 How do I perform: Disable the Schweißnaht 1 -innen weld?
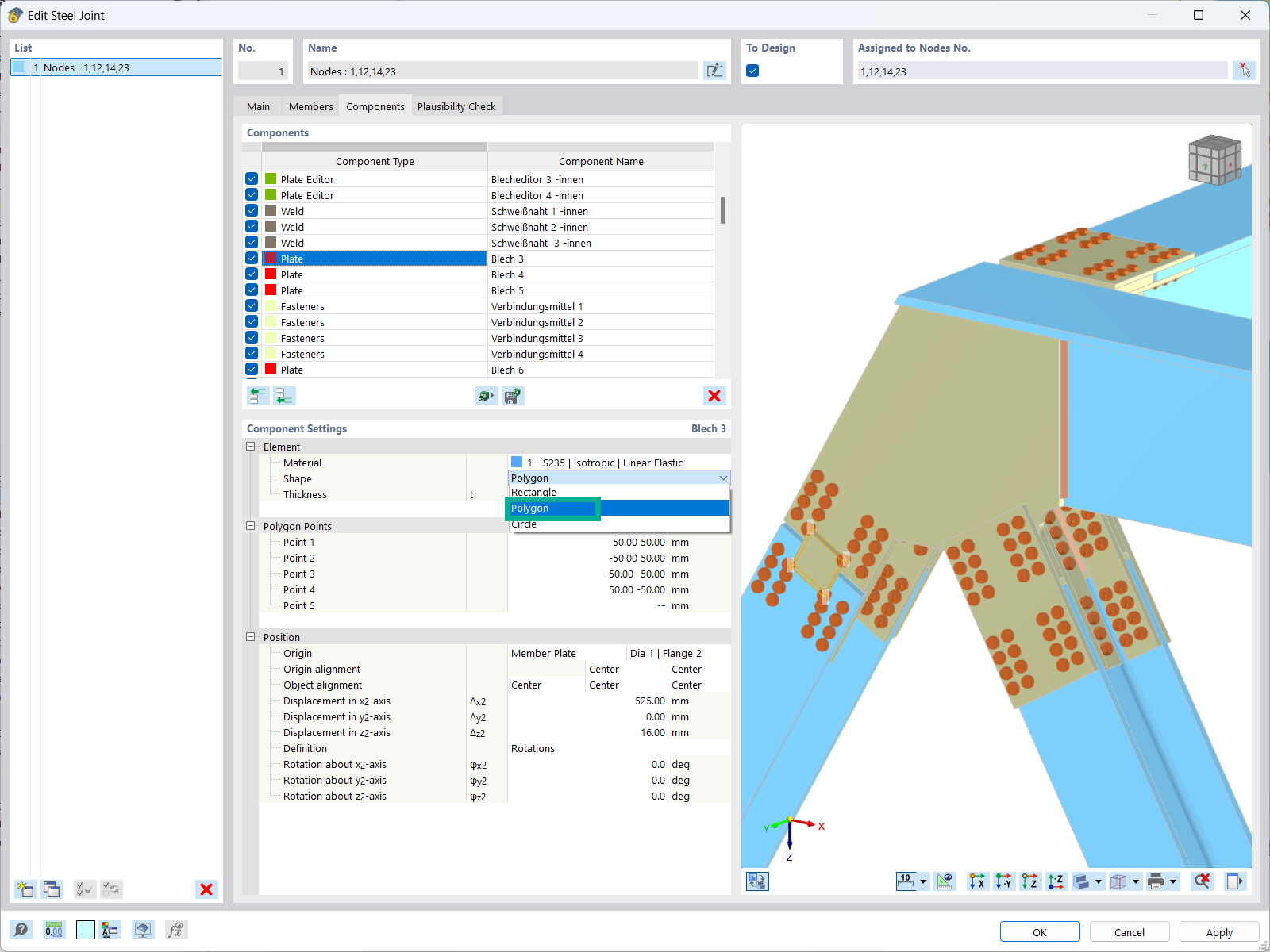251,210
